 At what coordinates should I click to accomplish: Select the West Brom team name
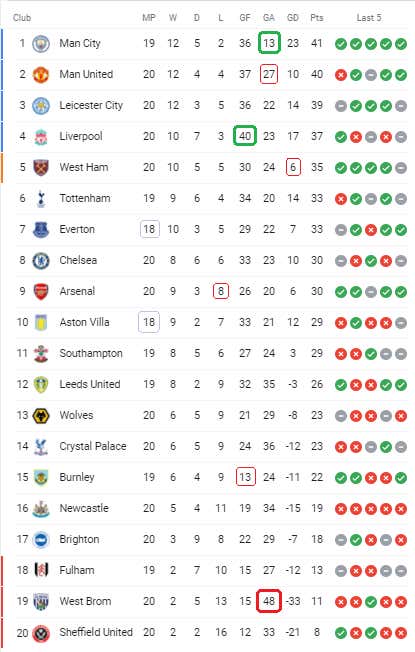[85, 601]
